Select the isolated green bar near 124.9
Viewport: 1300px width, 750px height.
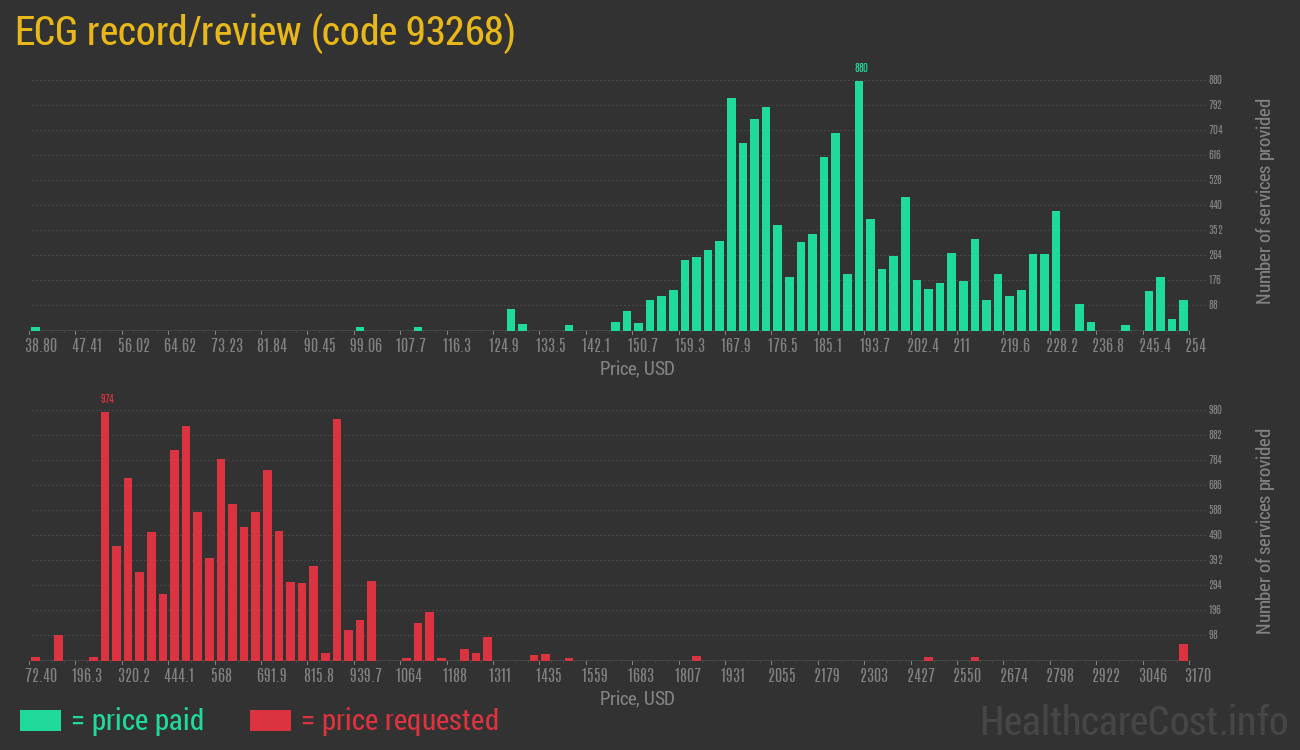click(512, 322)
